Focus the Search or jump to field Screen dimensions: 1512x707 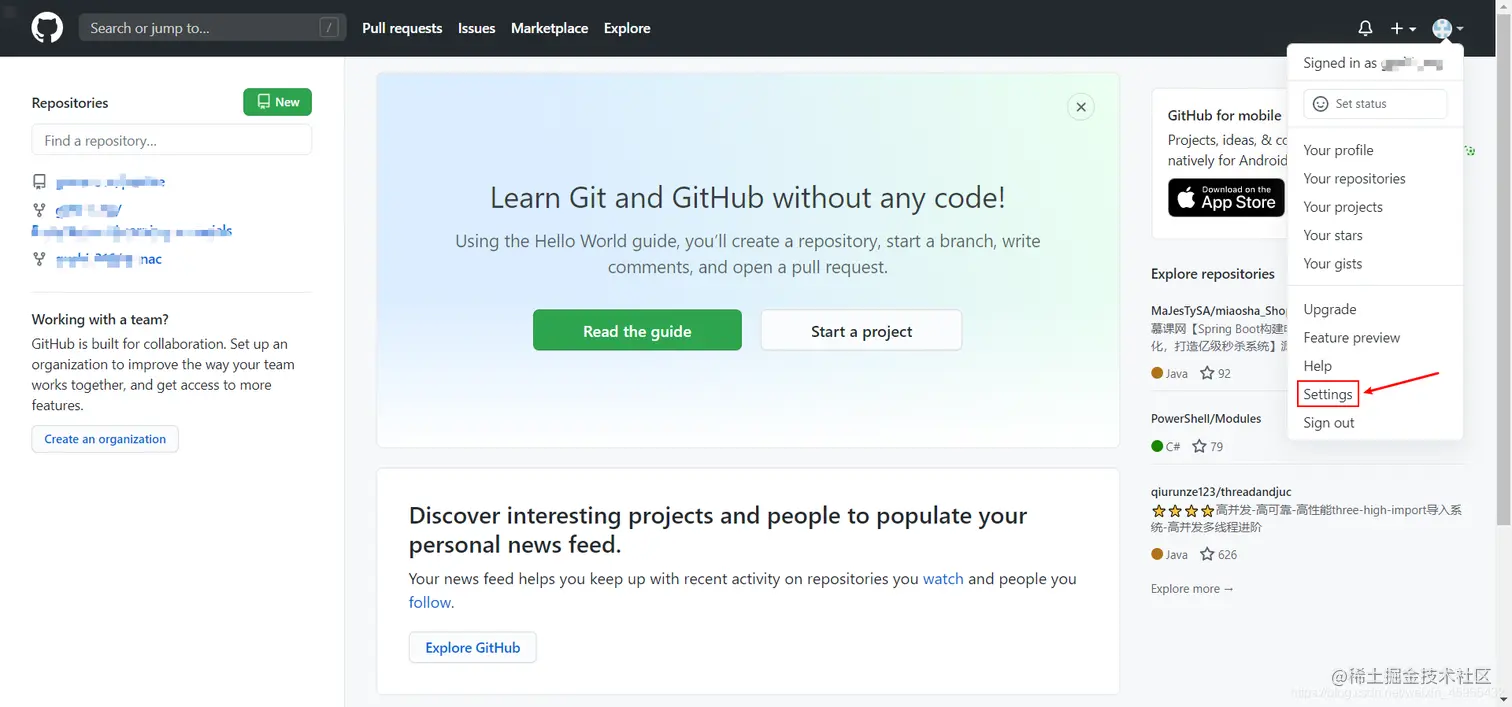tap(212, 28)
